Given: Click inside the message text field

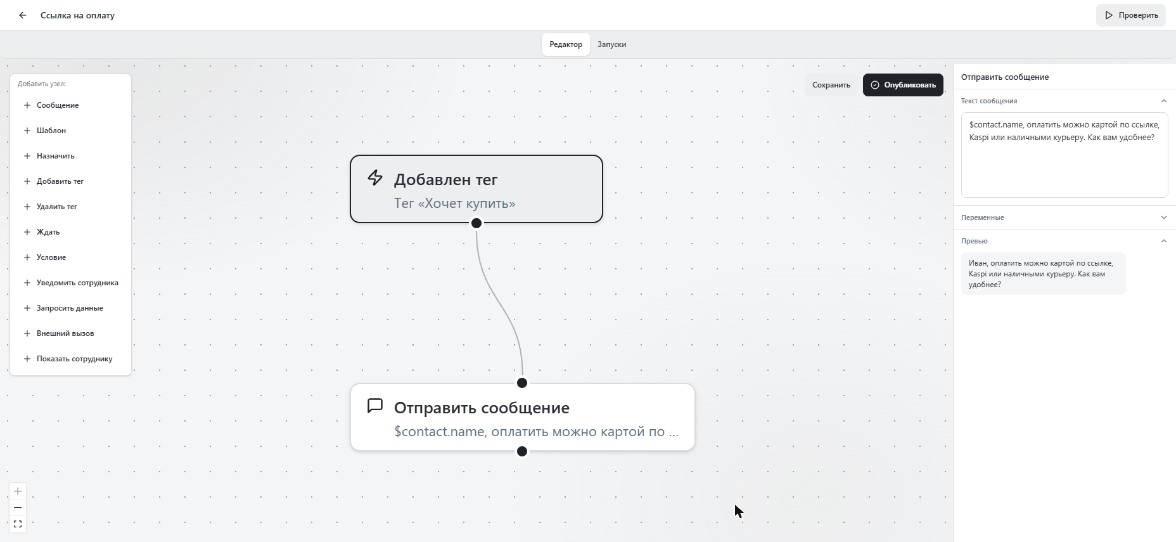Looking at the screenshot, I should (1064, 155).
